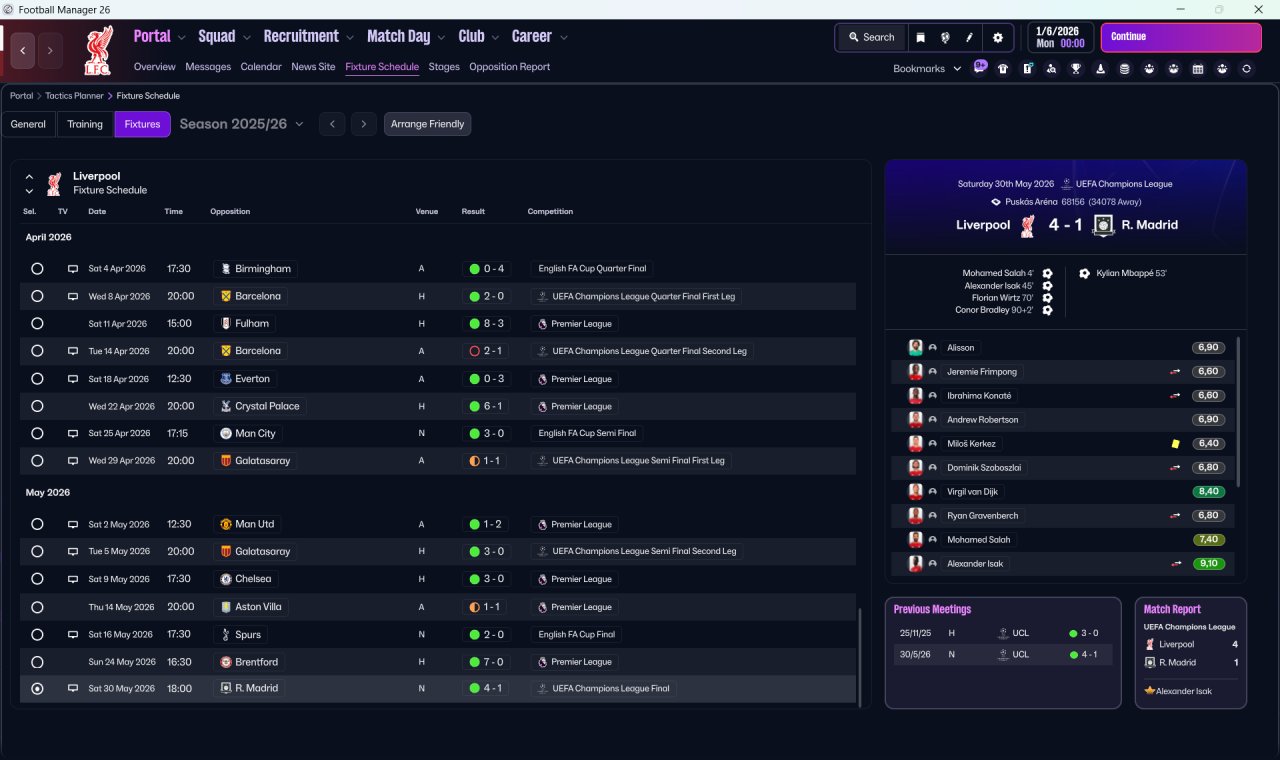Click the exclamation report icon in the bookmarks bar
The height and width of the screenshot is (760, 1280).
1027,69
